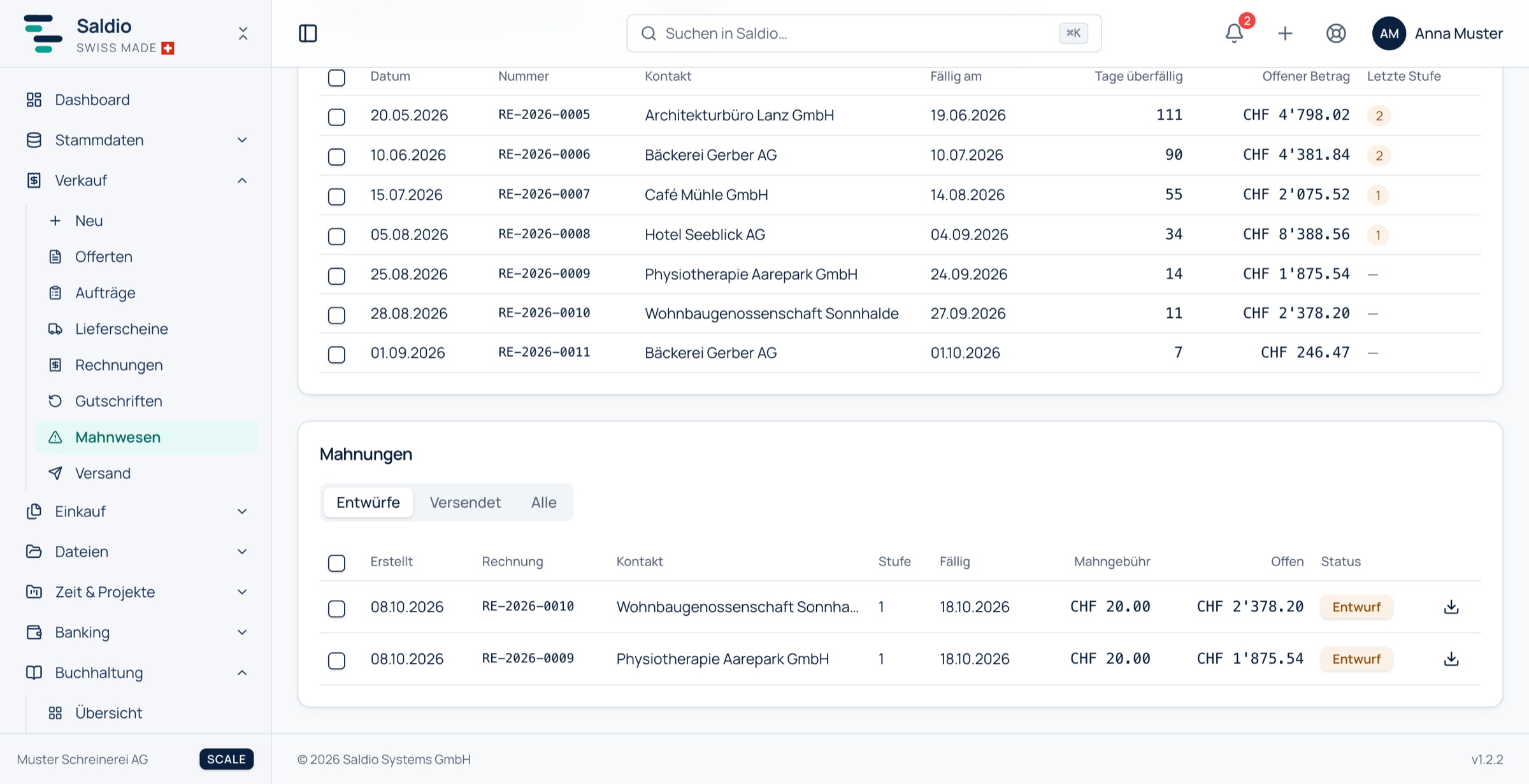Viewport: 1529px width, 784px height.
Task: Check the Wohnbaugenossenschaft Mahnung draft row
Action: 336,608
